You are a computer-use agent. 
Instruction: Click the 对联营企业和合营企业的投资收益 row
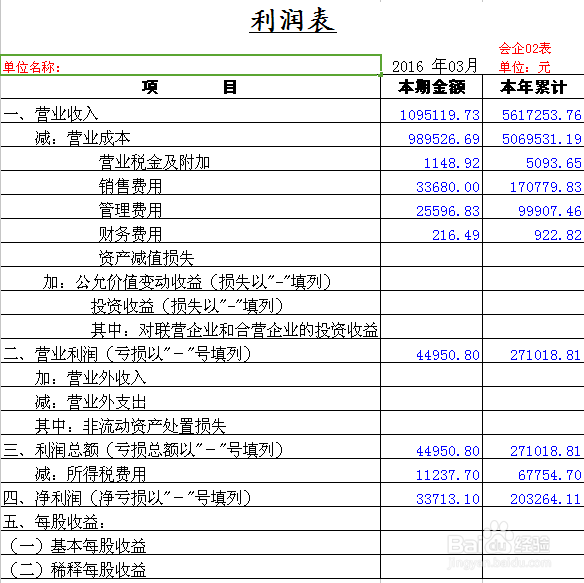[x=235, y=330]
